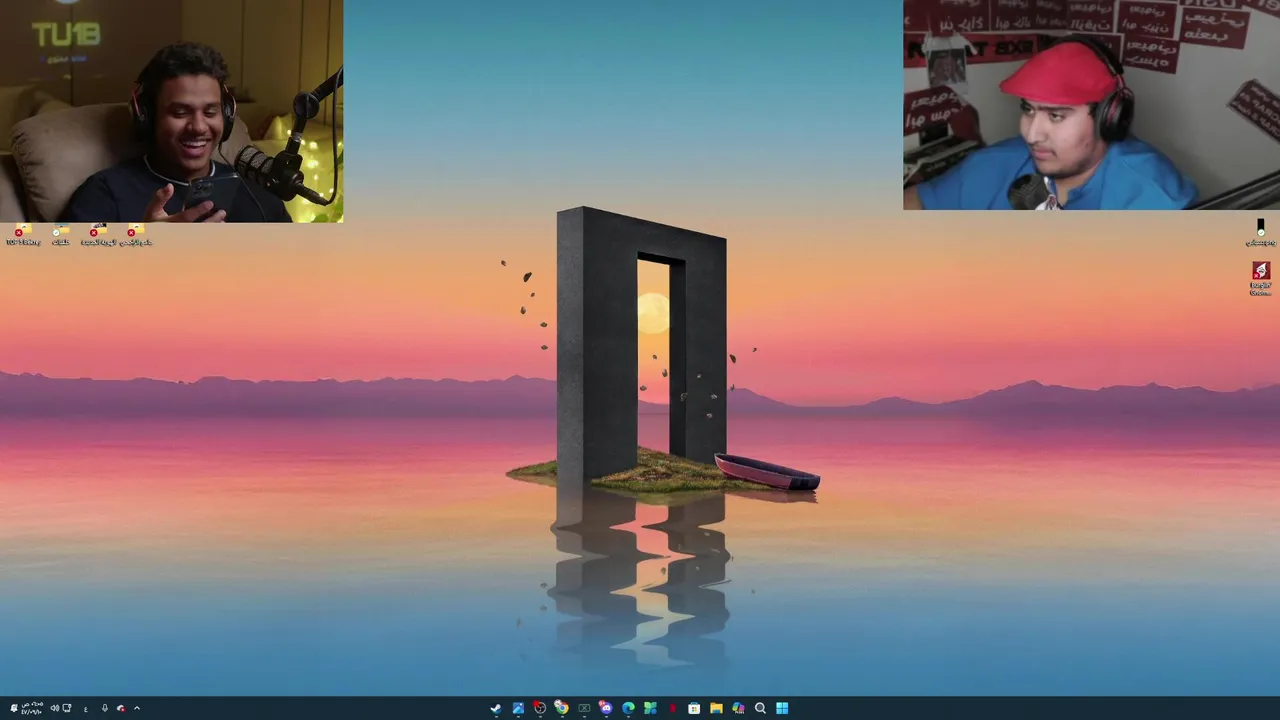Open the OBS Studio taskbar icon
Viewport: 1280px width, 720px height.
(x=540, y=708)
